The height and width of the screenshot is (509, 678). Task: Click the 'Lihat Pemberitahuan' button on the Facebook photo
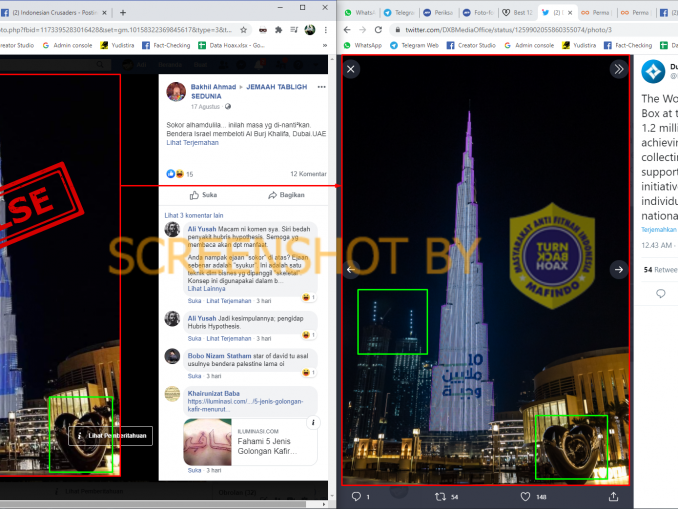111,435
